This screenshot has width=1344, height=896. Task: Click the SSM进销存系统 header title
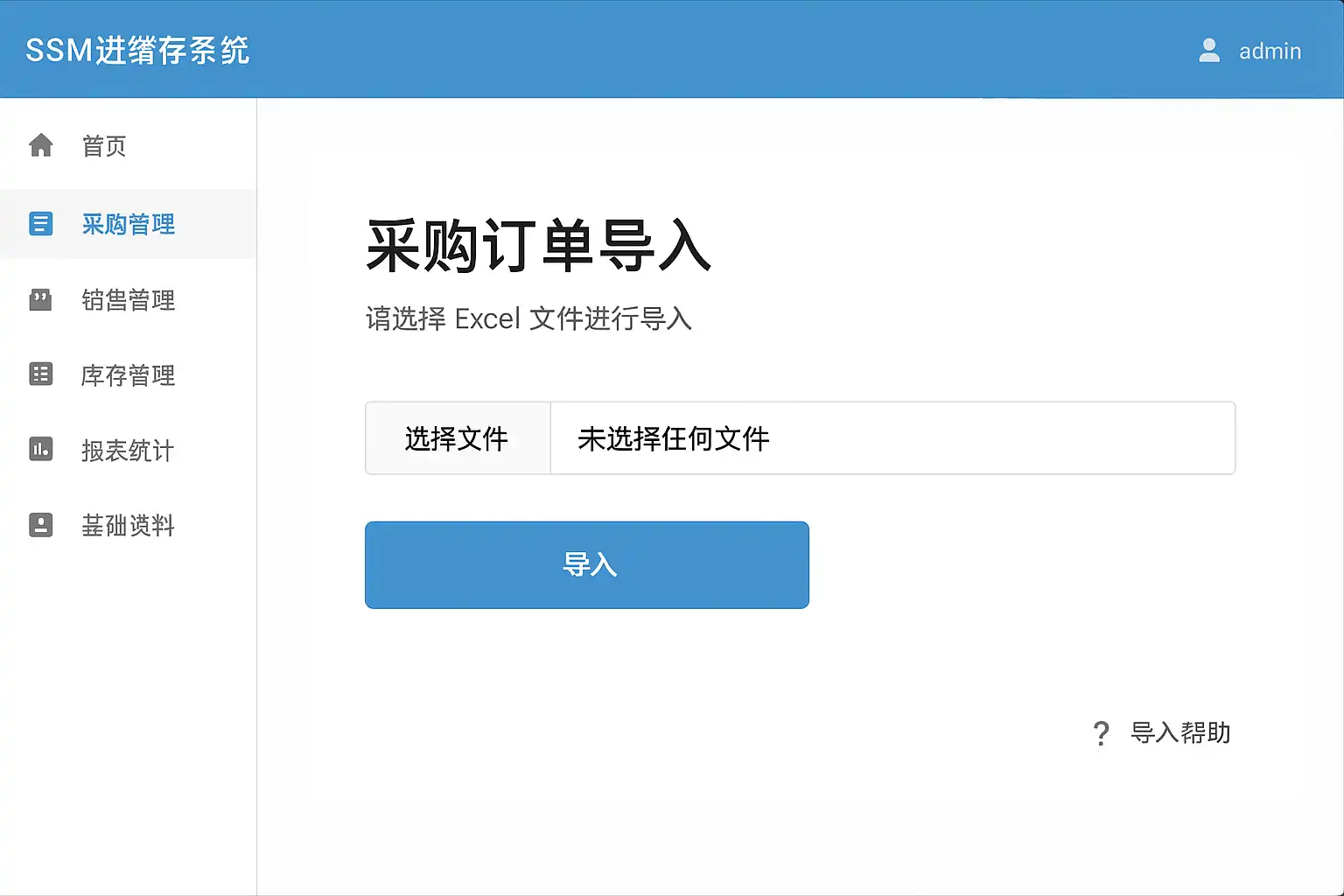click(x=137, y=51)
